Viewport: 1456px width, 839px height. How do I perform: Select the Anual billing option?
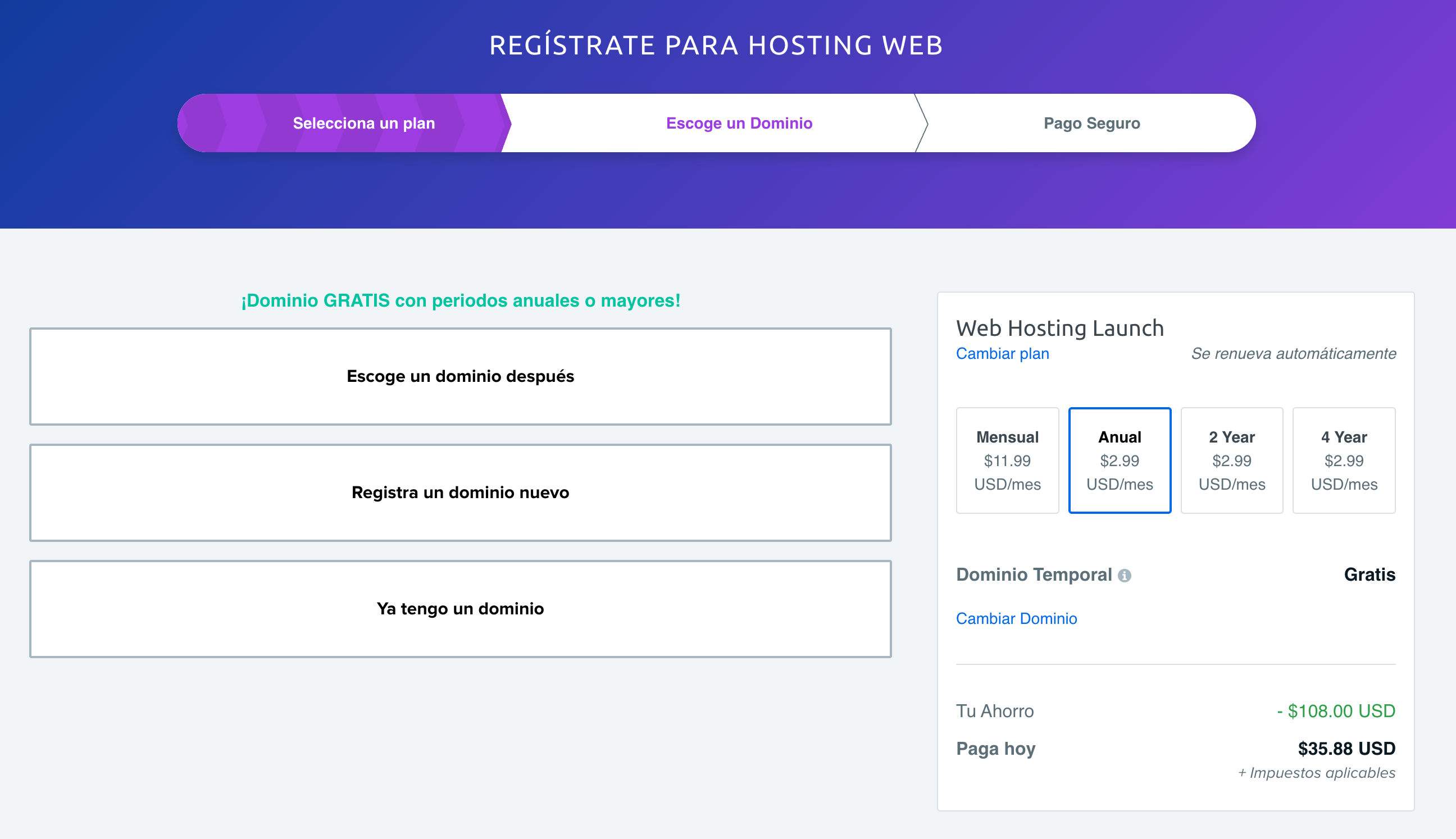pos(1120,460)
